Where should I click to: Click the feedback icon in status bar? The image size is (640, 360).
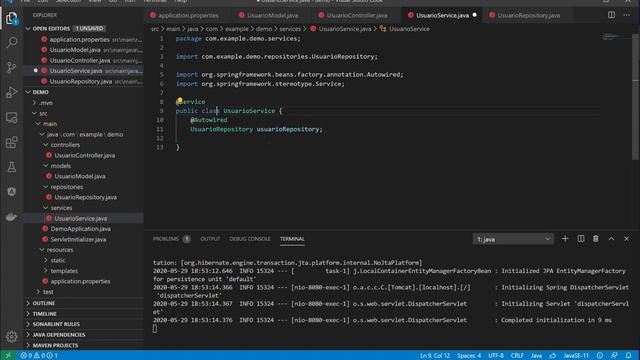point(614,356)
